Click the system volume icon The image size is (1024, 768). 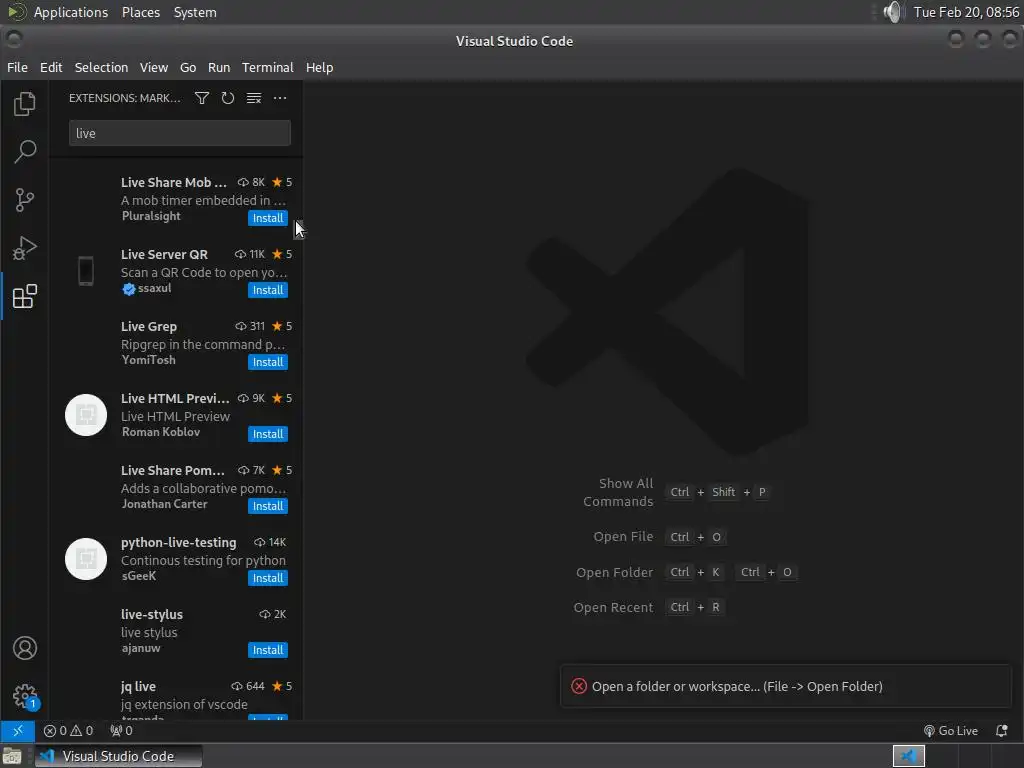click(891, 12)
